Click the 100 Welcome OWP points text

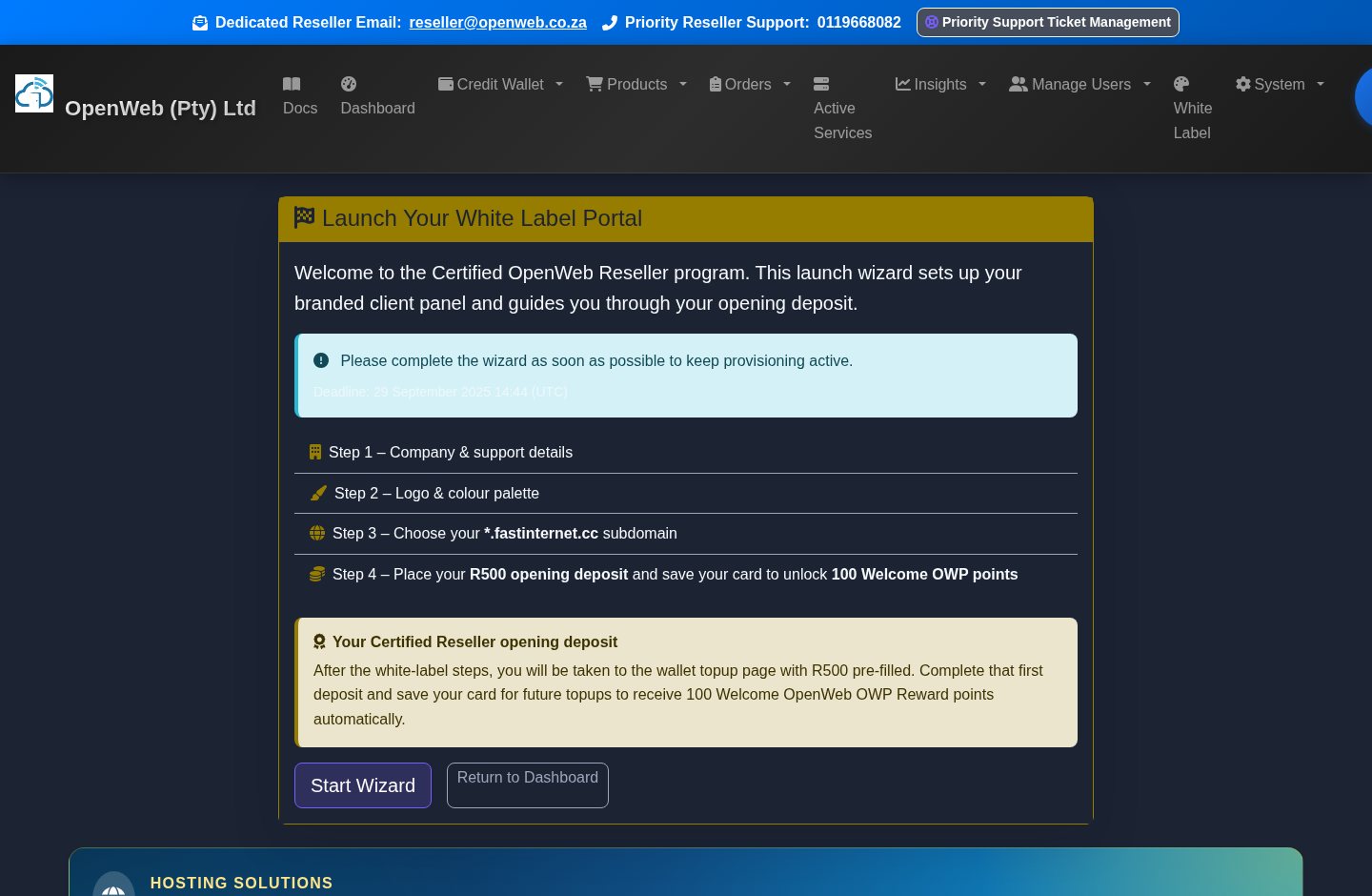924,574
